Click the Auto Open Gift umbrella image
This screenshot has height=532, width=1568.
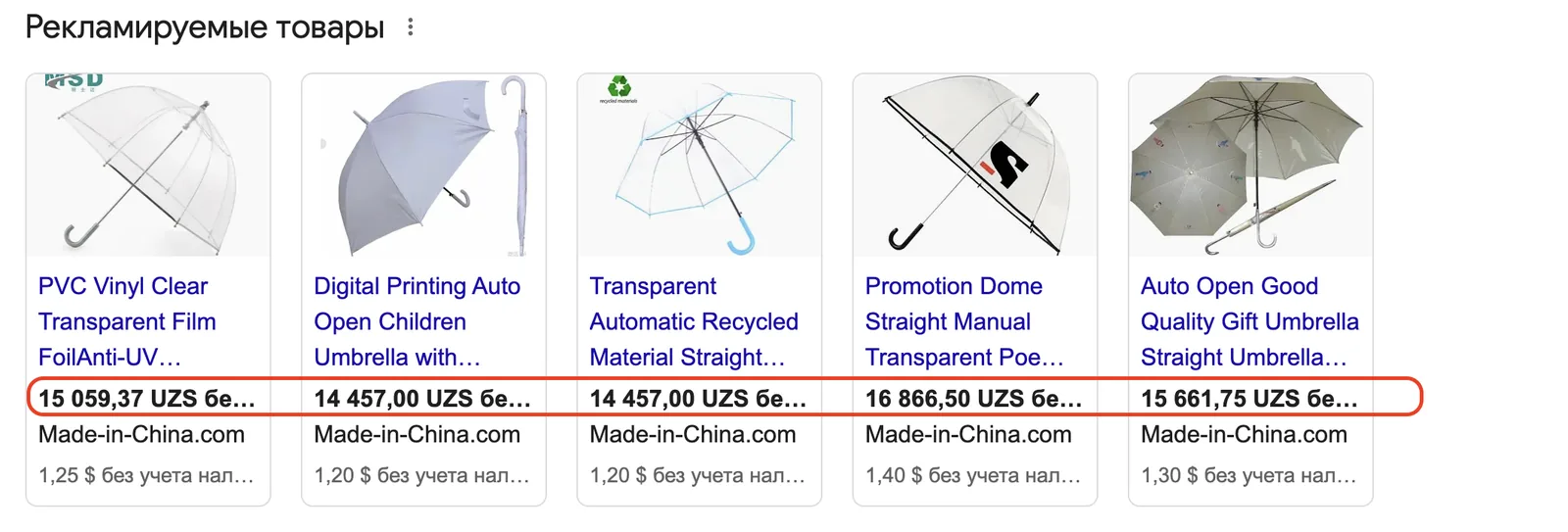1250,165
